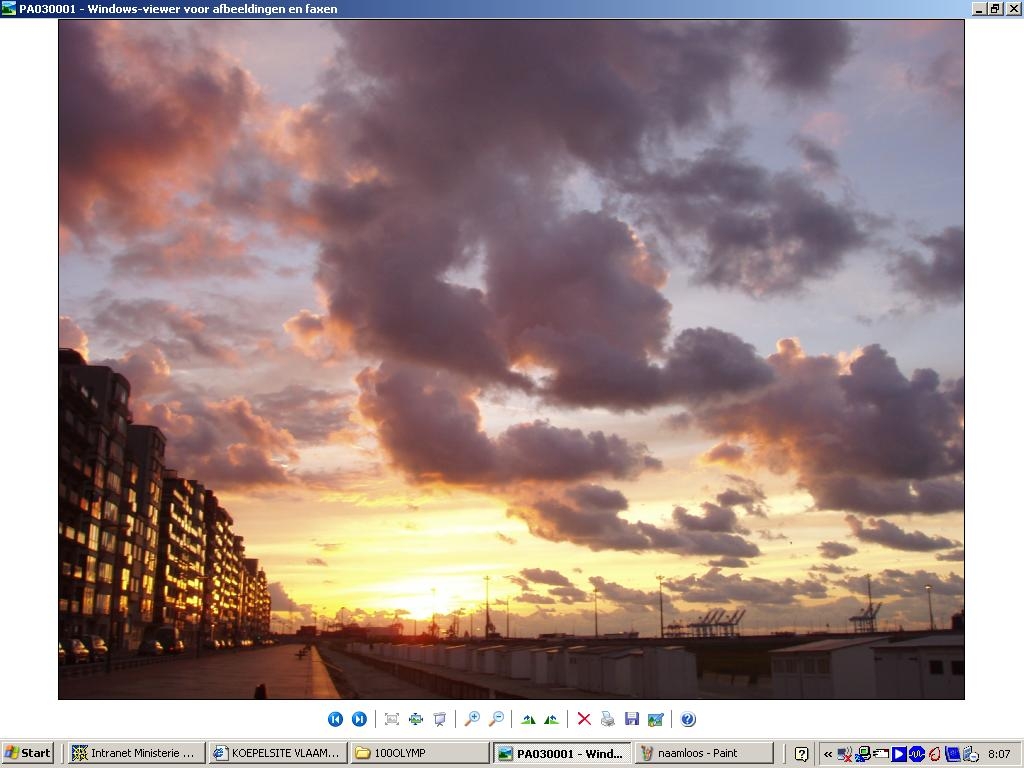
Task: Open the image for editing
Action: [656, 719]
